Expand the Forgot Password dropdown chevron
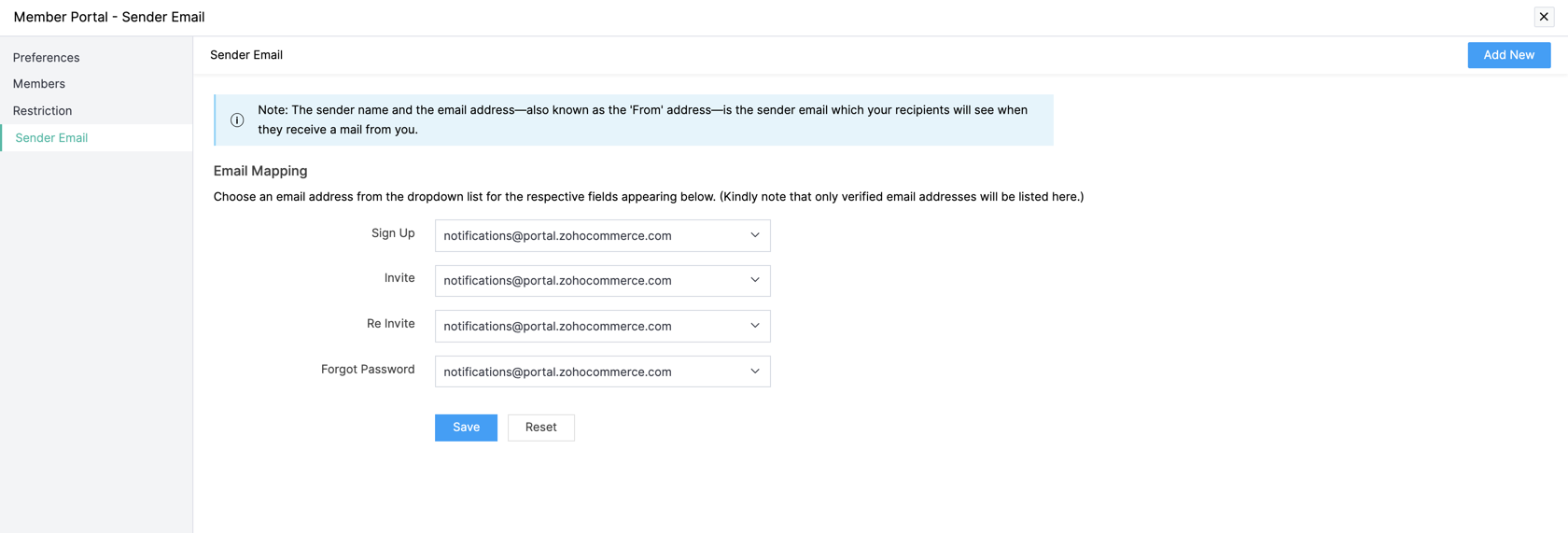 pos(755,372)
